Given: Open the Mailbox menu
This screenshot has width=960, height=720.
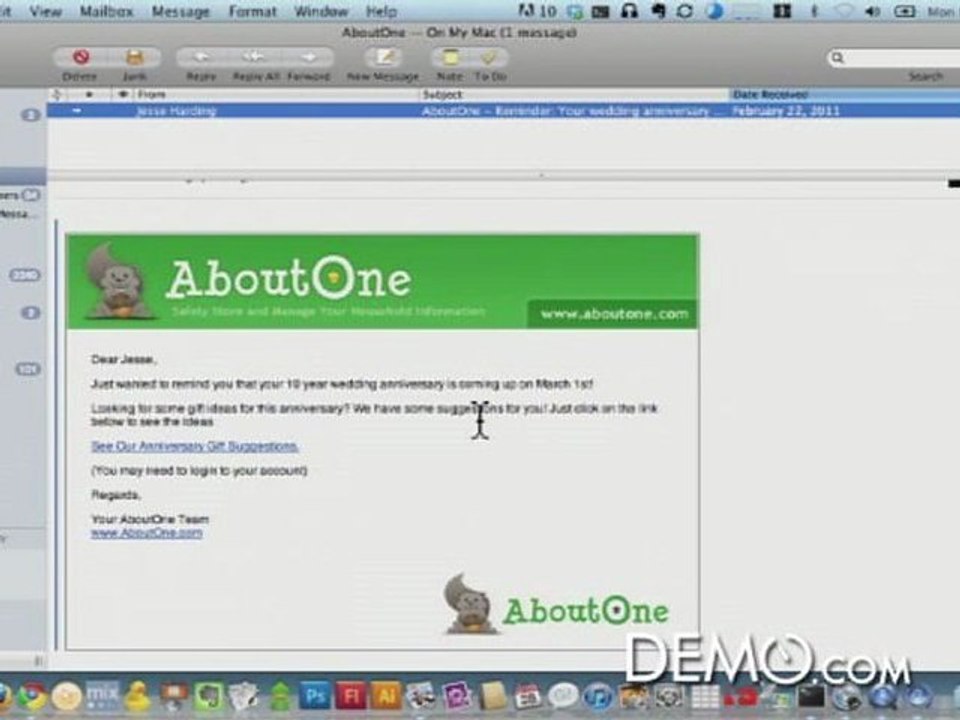Looking at the screenshot, I should point(106,11).
